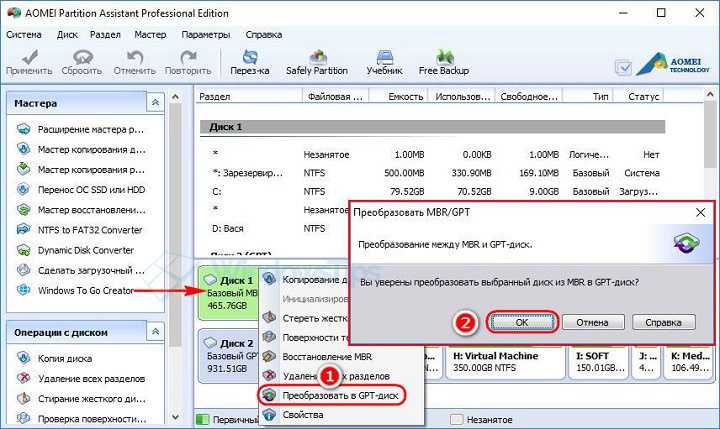Click the Сбросить discard toolbar icon

(x=82, y=62)
